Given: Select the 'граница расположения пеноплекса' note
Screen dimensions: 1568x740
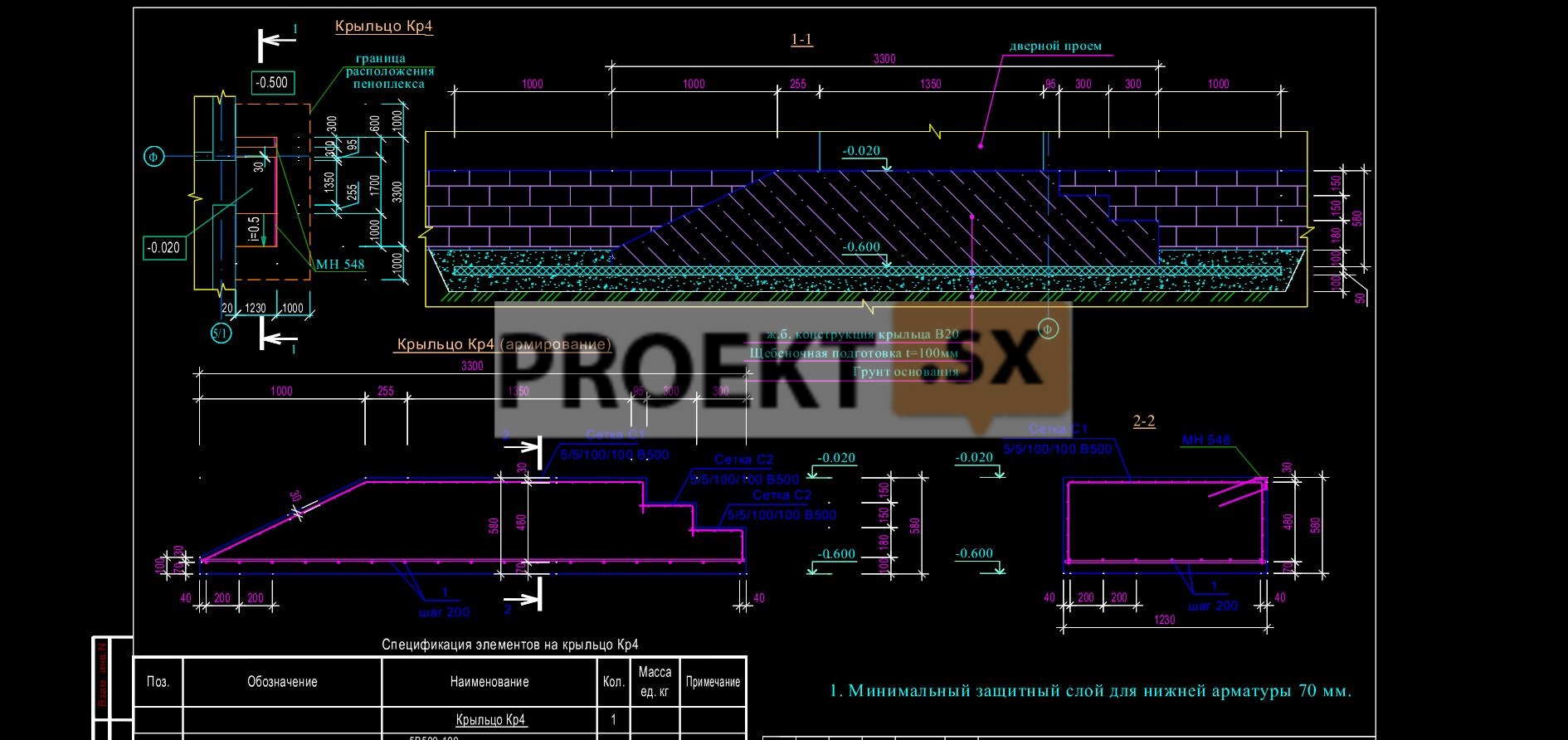Looking at the screenshot, I should click(x=389, y=71).
